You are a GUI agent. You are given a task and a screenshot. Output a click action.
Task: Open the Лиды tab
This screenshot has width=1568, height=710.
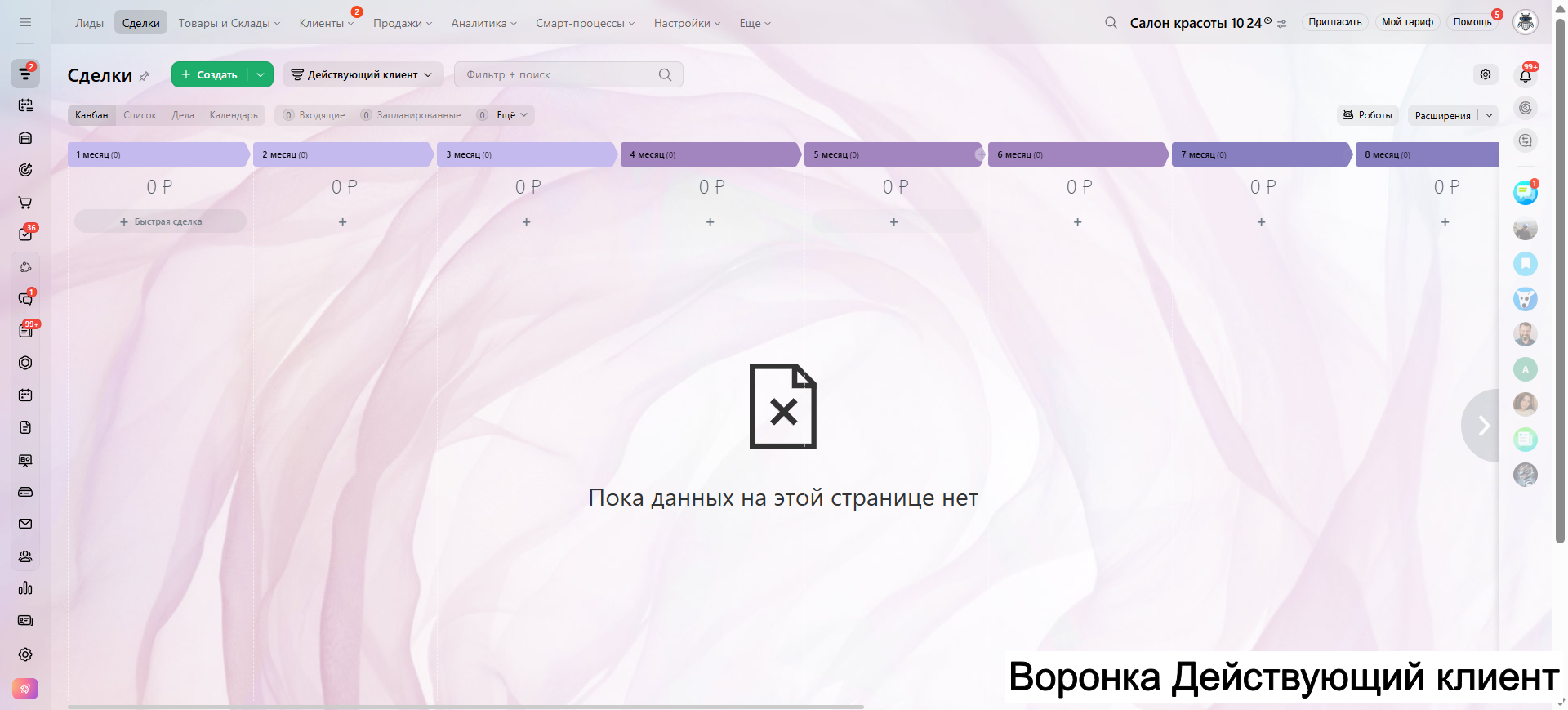click(x=89, y=23)
